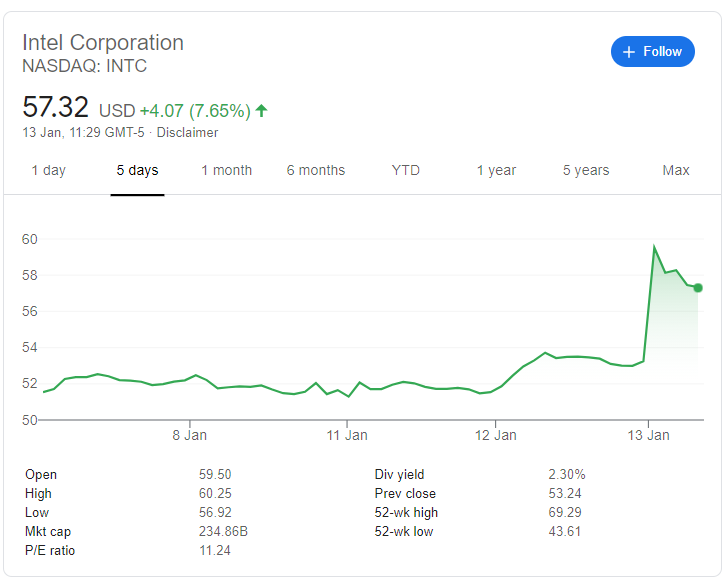
Task: Click the Div yield value 2.30%
Action: click(x=567, y=474)
